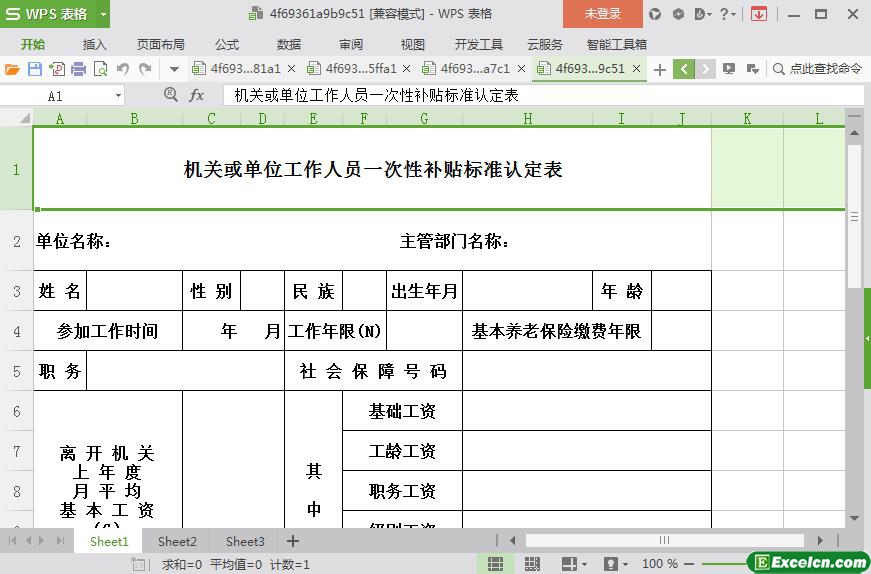Open the 视图 ribbon tab
The width and height of the screenshot is (871, 574).
coord(412,44)
